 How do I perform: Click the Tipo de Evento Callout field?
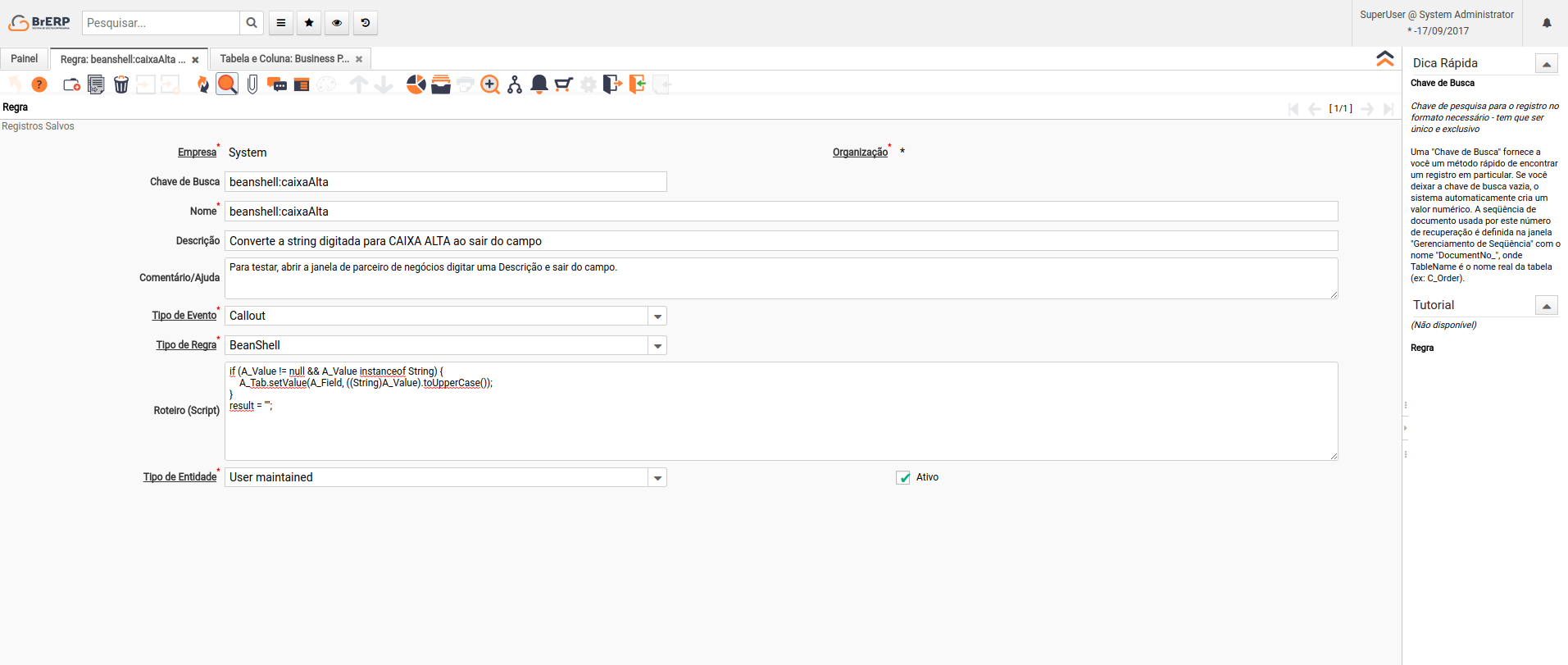437,317
